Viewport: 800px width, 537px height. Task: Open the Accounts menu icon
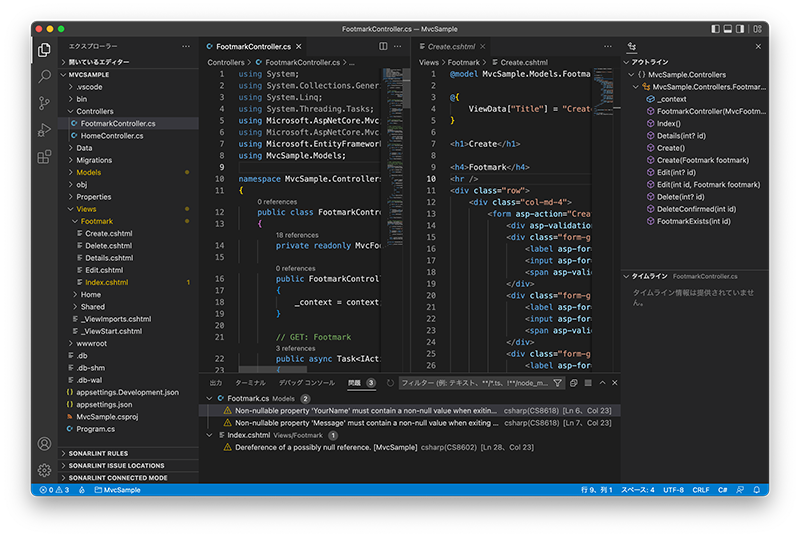pos(44,444)
